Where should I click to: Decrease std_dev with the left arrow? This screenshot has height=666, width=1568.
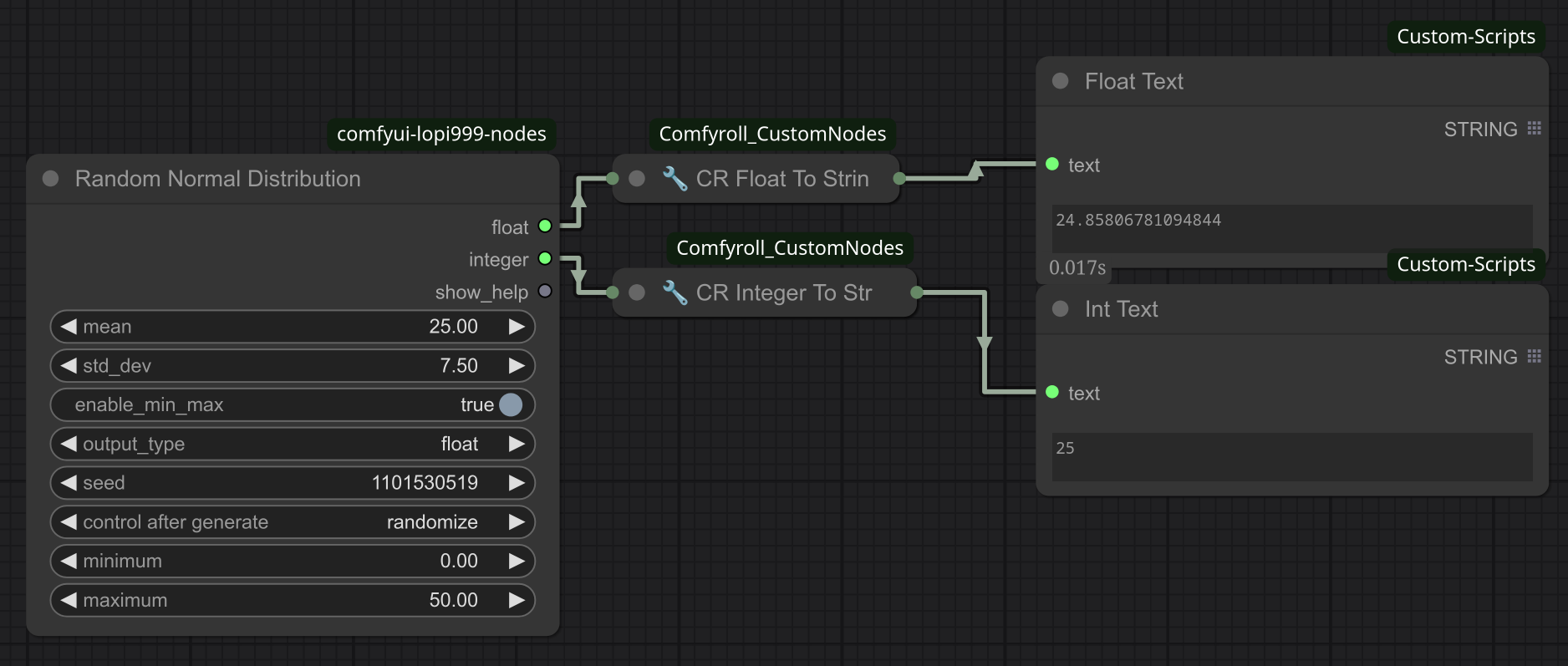coord(69,366)
